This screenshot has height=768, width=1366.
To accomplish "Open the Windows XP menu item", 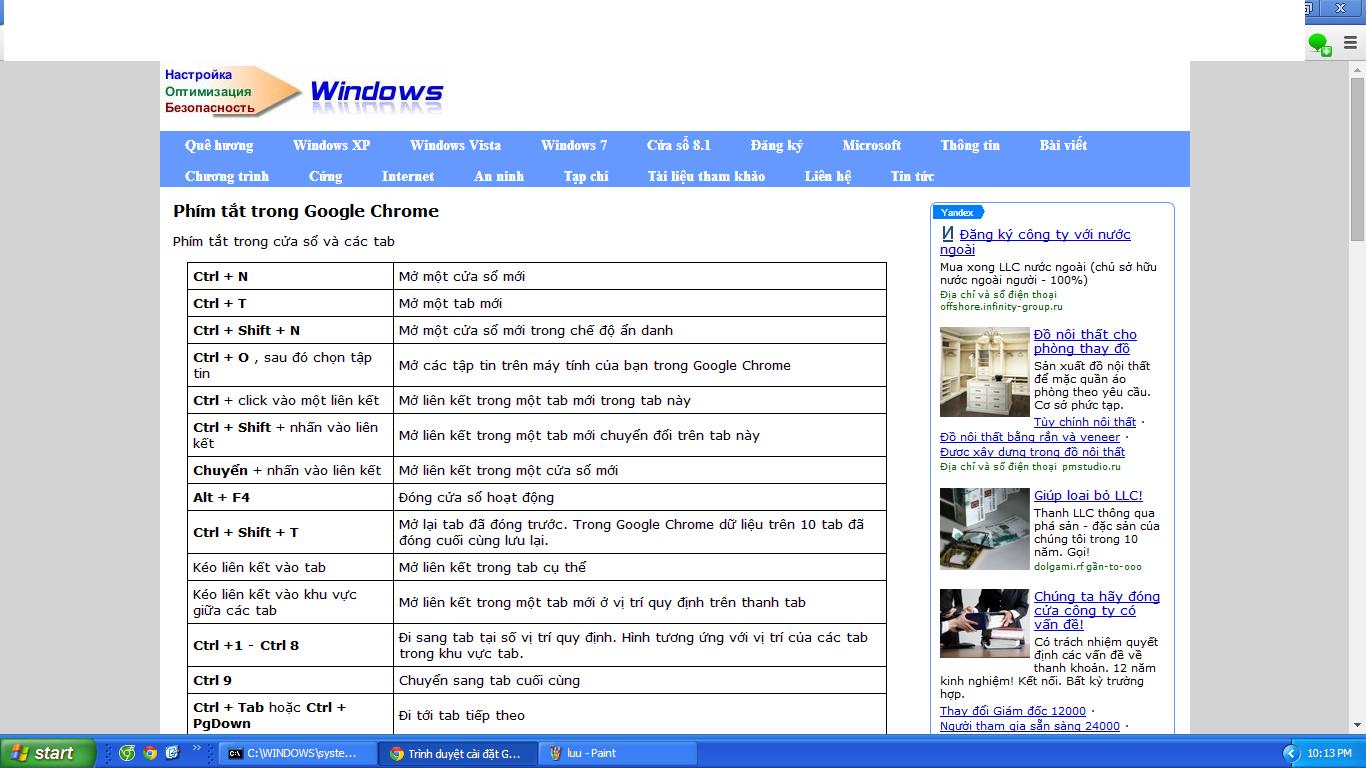I will pos(331,145).
